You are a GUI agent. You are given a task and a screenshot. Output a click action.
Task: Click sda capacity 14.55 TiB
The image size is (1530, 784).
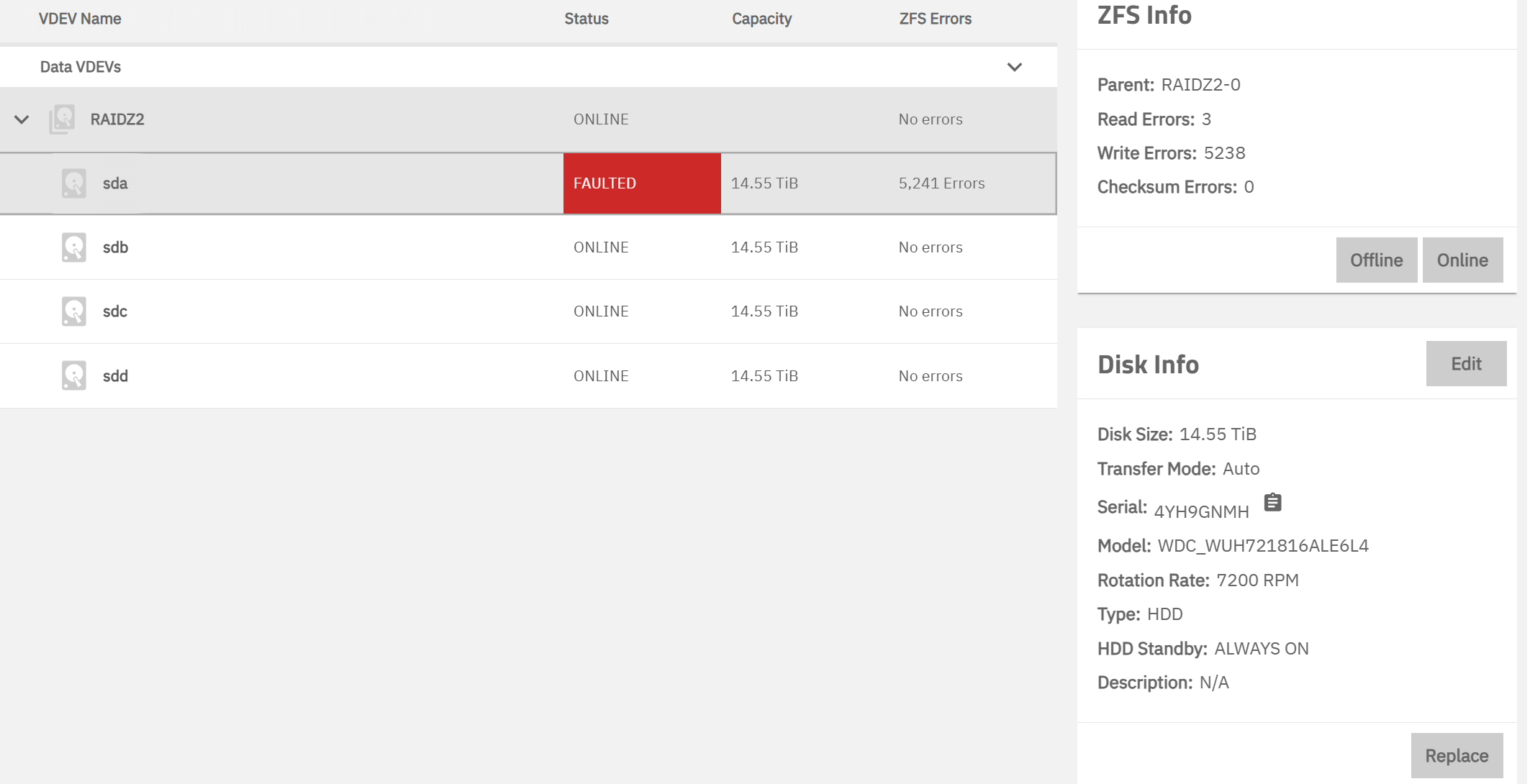[764, 183]
